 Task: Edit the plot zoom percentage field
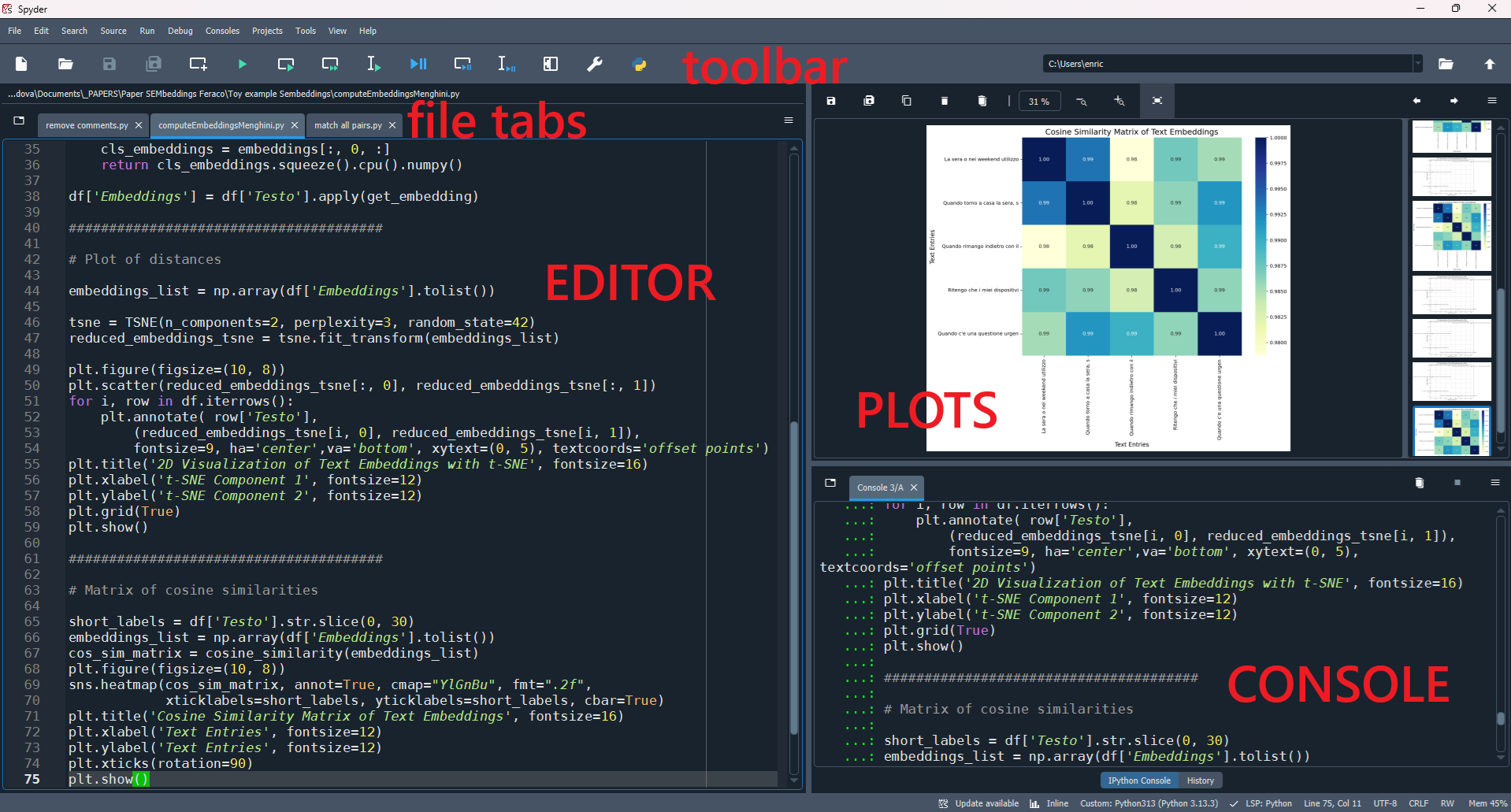tap(1039, 102)
